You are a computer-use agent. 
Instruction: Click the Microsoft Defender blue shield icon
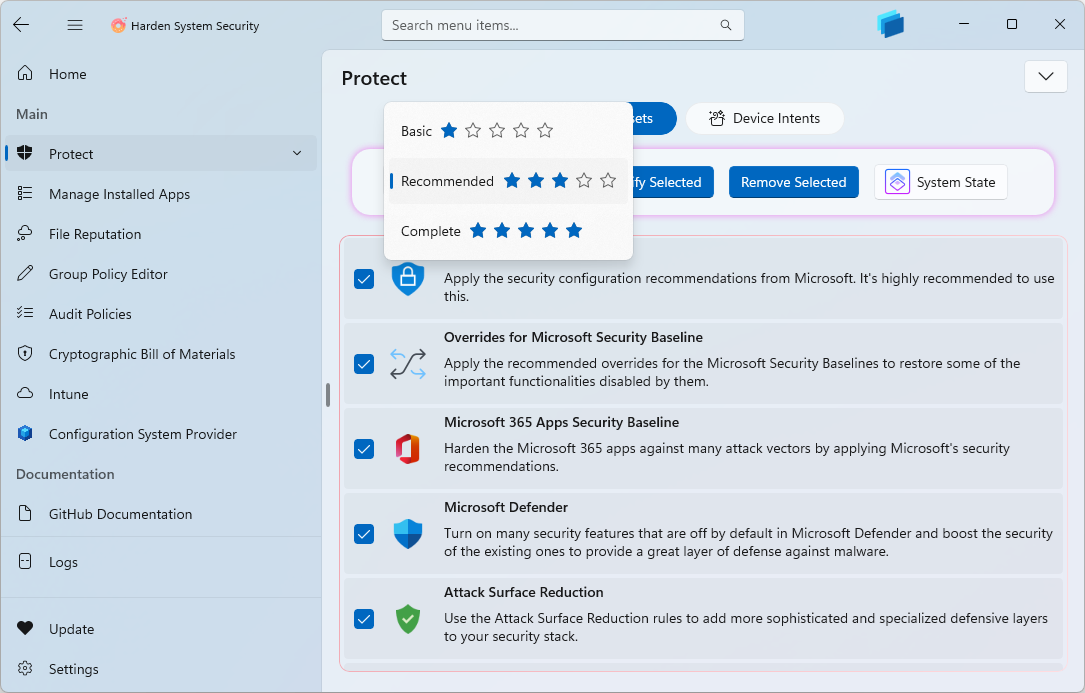(408, 534)
